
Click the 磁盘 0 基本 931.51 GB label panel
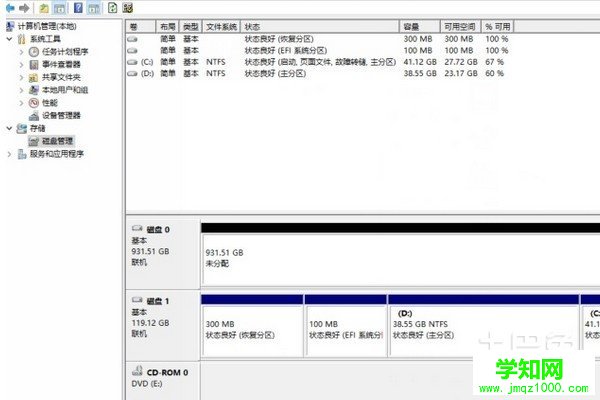(163, 253)
